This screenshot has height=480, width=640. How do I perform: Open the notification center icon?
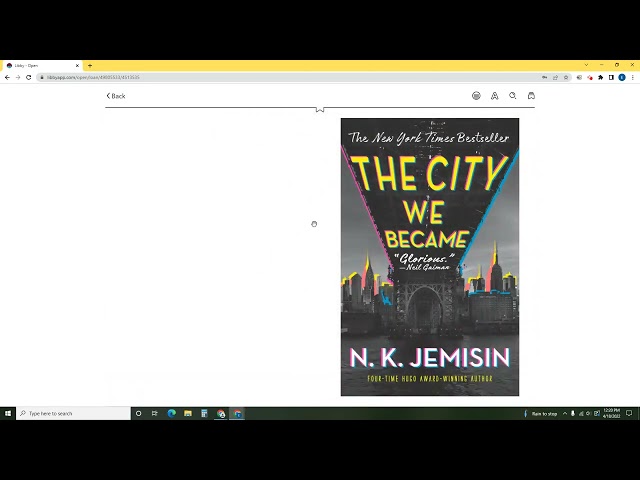(x=629, y=413)
